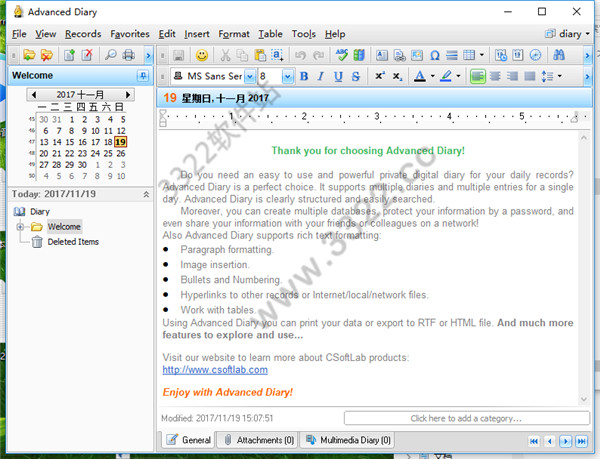Open the Records menu
The height and width of the screenshot is (459, 600).
[x=83, y=34]
